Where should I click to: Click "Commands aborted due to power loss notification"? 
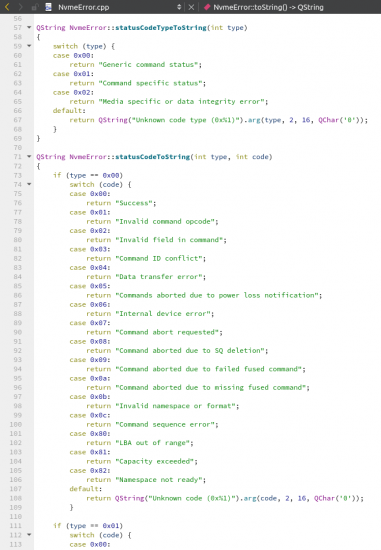pyautogui.click(x=217, y=295)
